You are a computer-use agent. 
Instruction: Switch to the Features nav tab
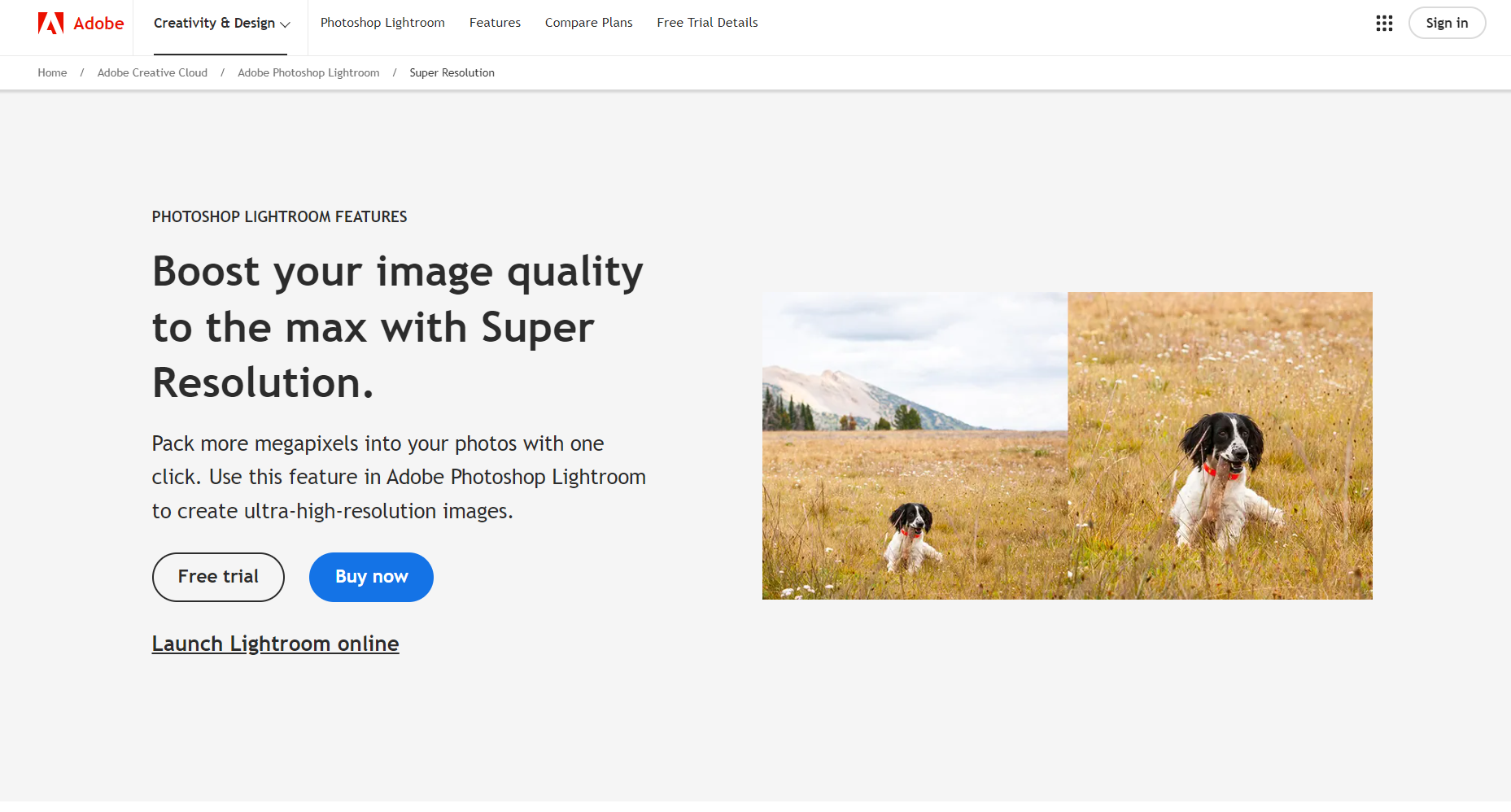[x=495, y=23]
